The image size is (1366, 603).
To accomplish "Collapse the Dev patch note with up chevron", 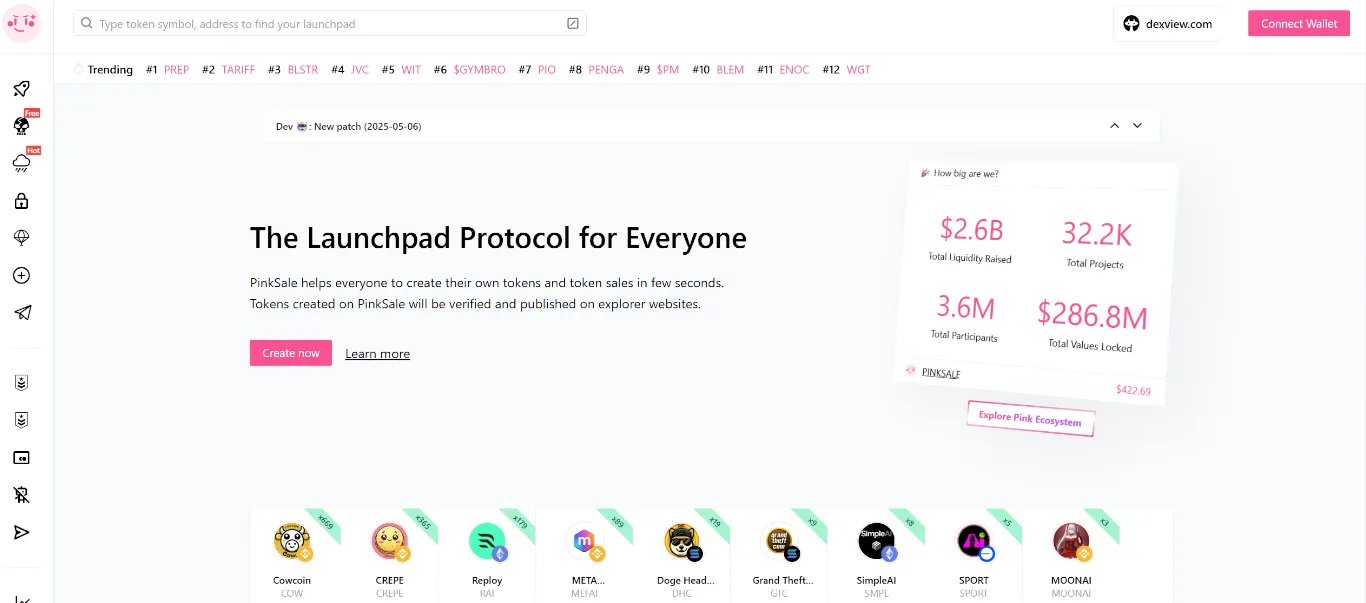I will 1115,126.
